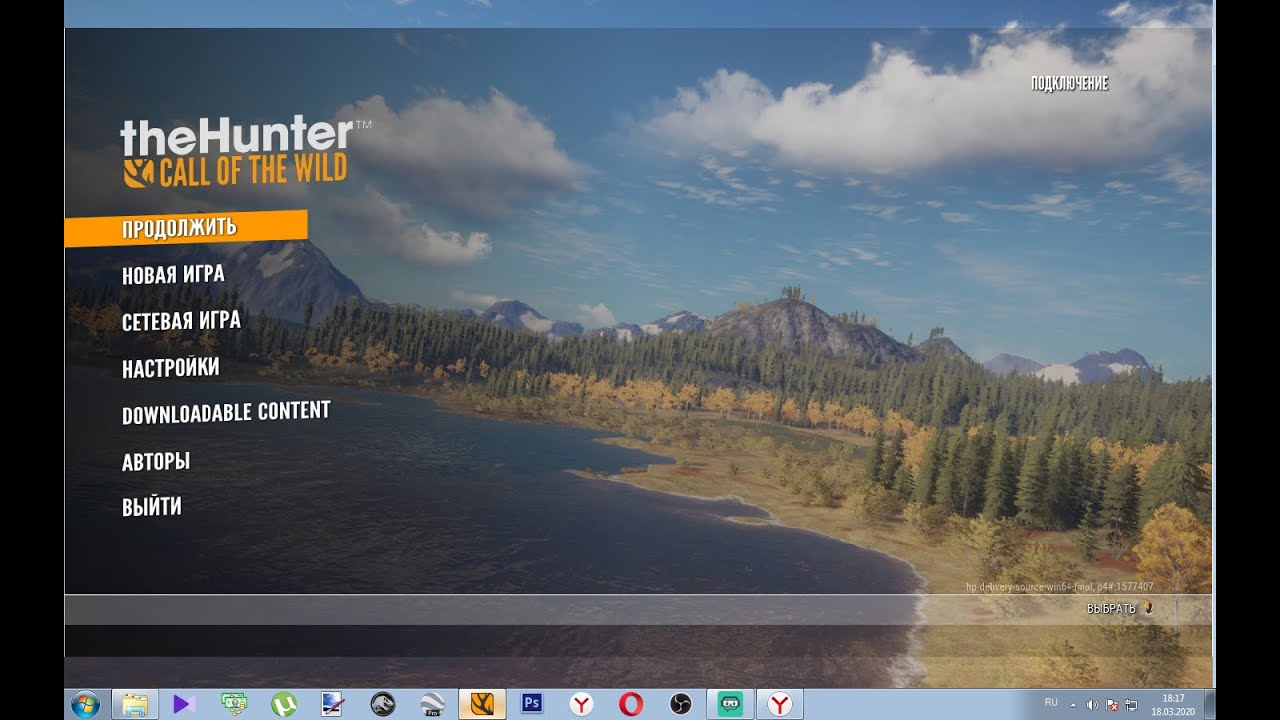Screen dimensions: 1280x720
Task: Open uTorrent from the taskbar
Action: point(284,704)
